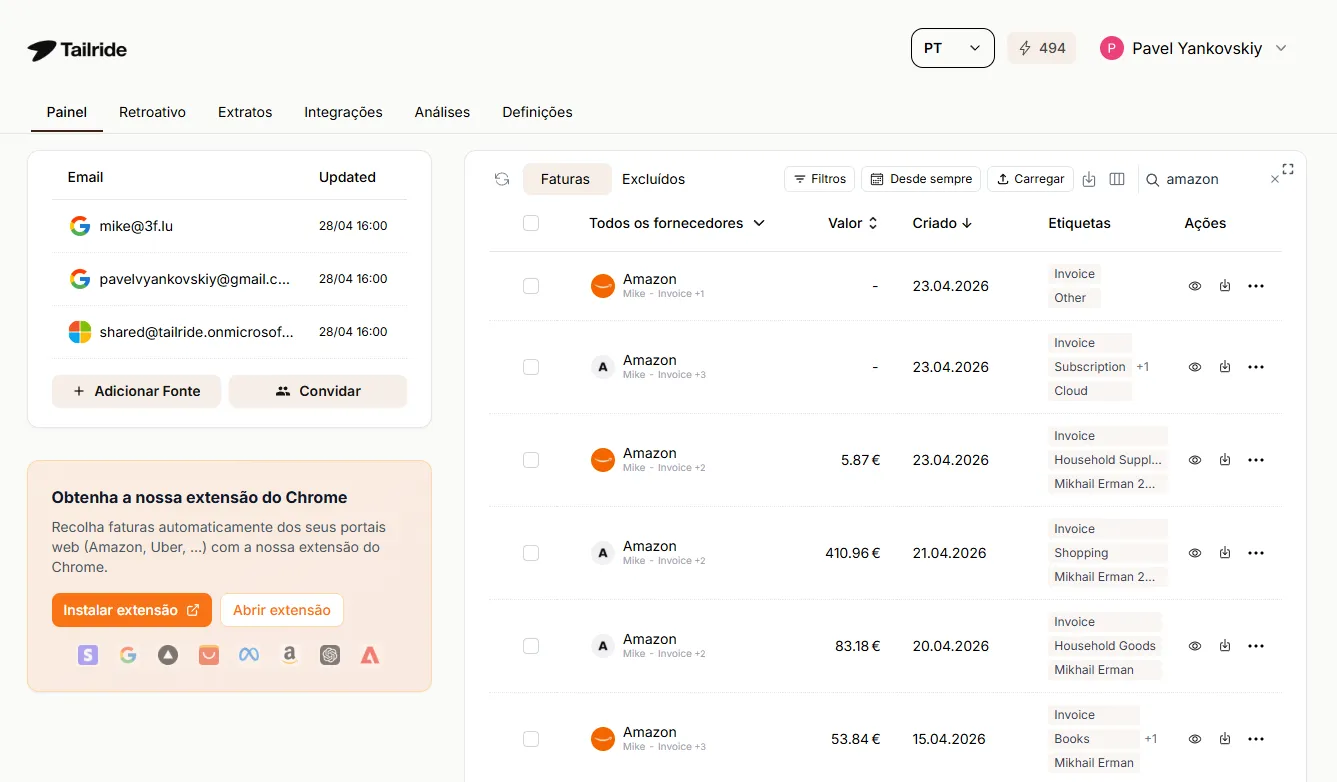This screenshot has height=782, width=1337.
Task: Click the Meta icon in the extension banner
Action: (248, 655)
